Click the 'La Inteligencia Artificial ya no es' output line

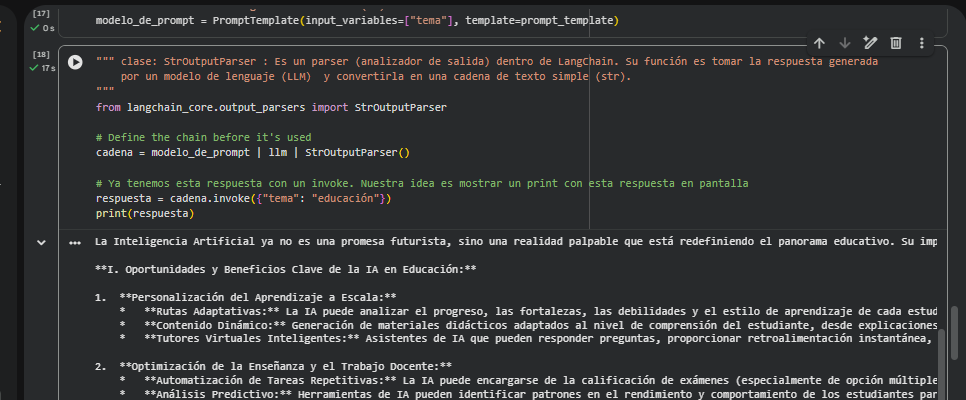tap(516, 242)
